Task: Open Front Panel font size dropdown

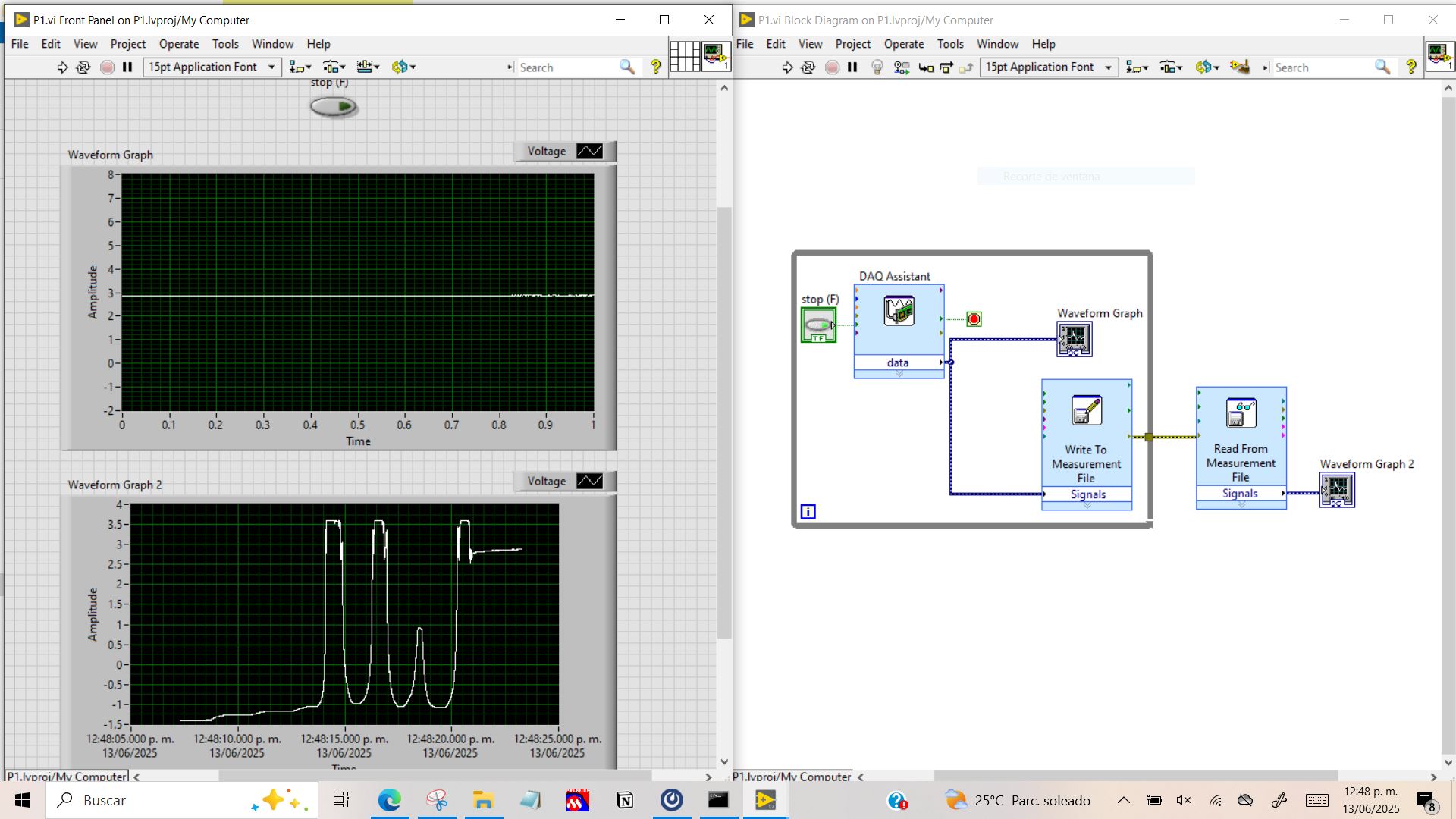Action: tap(213, 67)
